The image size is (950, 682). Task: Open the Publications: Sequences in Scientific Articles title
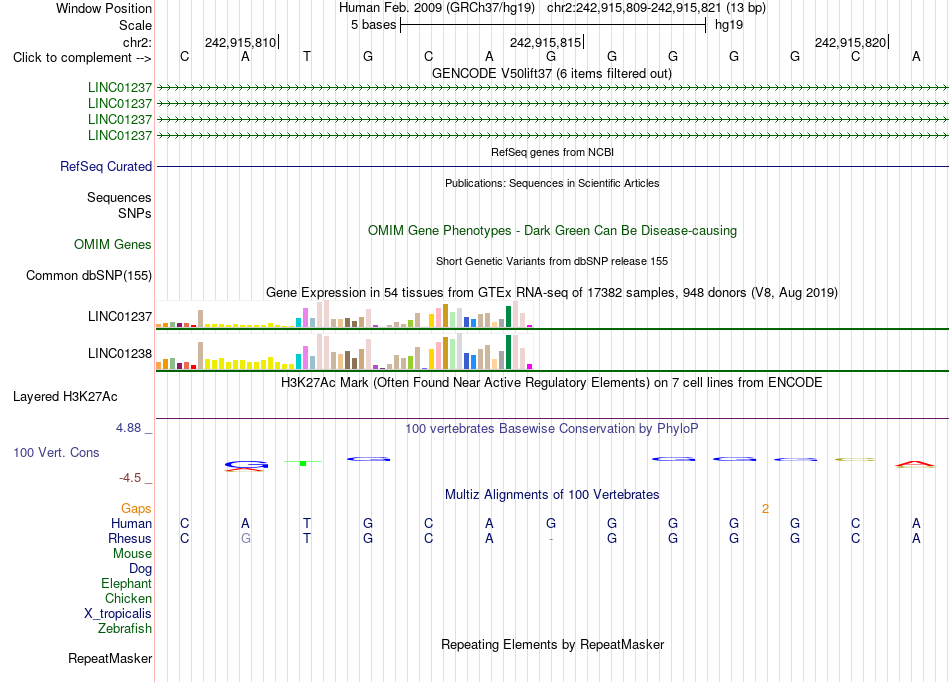click(x=552, y=184)
